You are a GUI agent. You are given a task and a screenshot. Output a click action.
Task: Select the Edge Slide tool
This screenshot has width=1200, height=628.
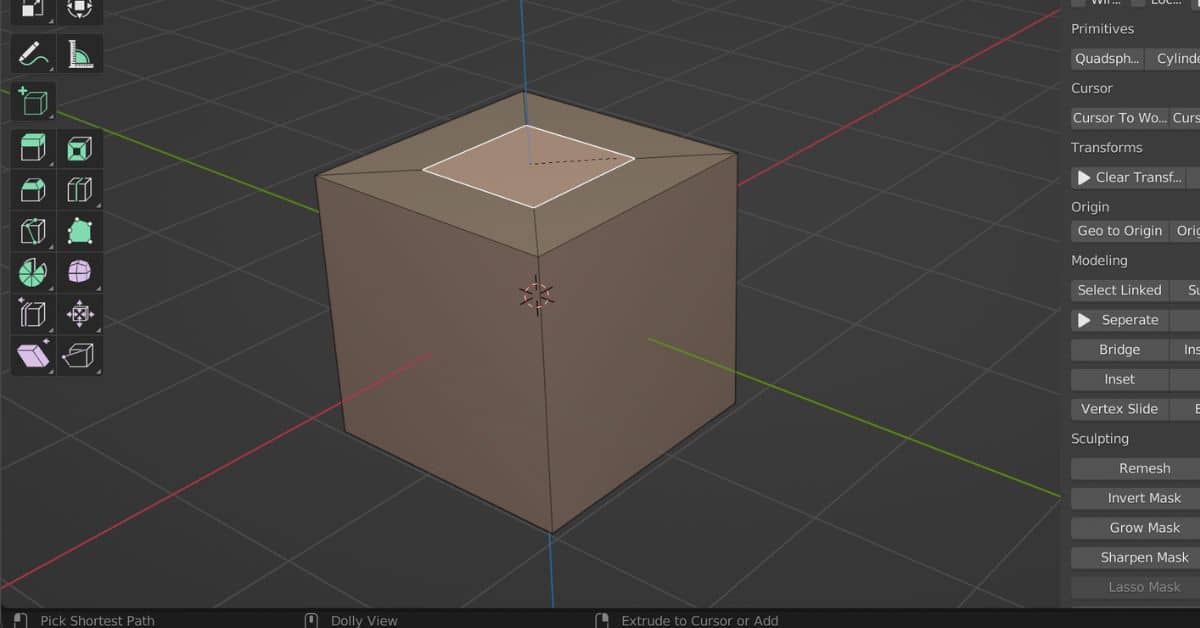click(x=33, y=314)
